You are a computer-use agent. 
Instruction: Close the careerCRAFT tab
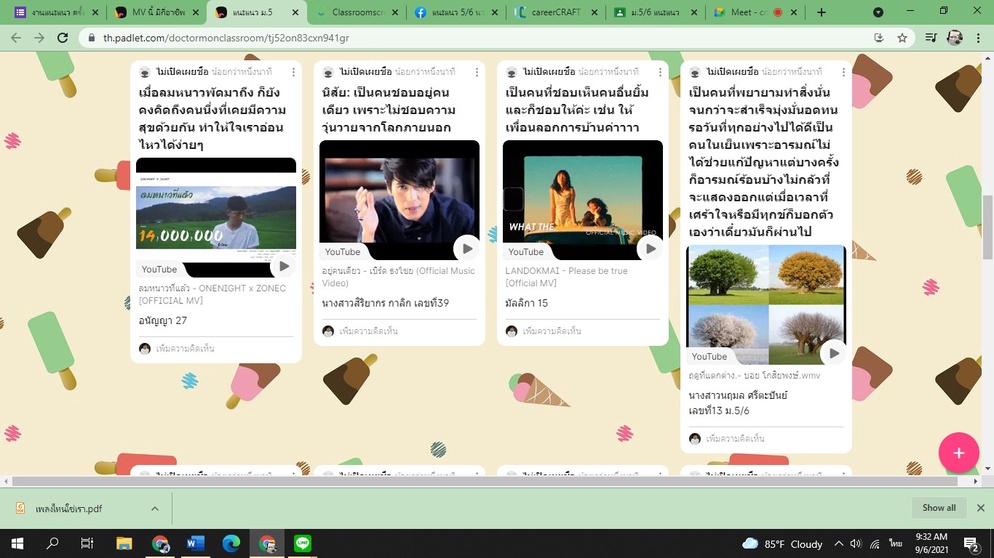pos(594,12)
